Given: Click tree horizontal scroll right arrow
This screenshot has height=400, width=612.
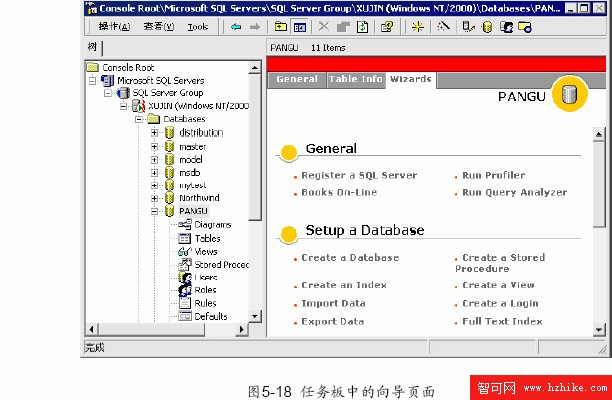Looking at the screenshot, I should [x=242, y=329].
